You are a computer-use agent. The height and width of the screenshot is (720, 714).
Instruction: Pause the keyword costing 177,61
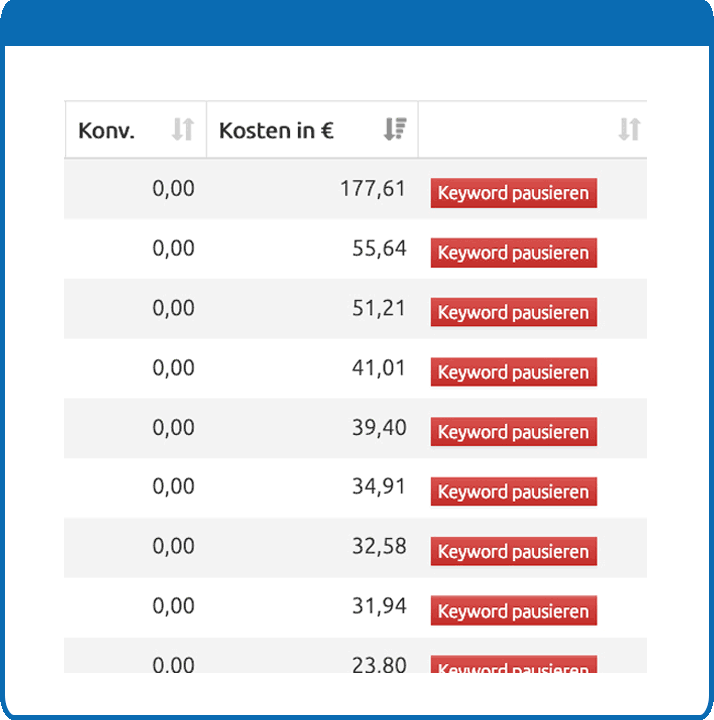(x=514, y=193)
